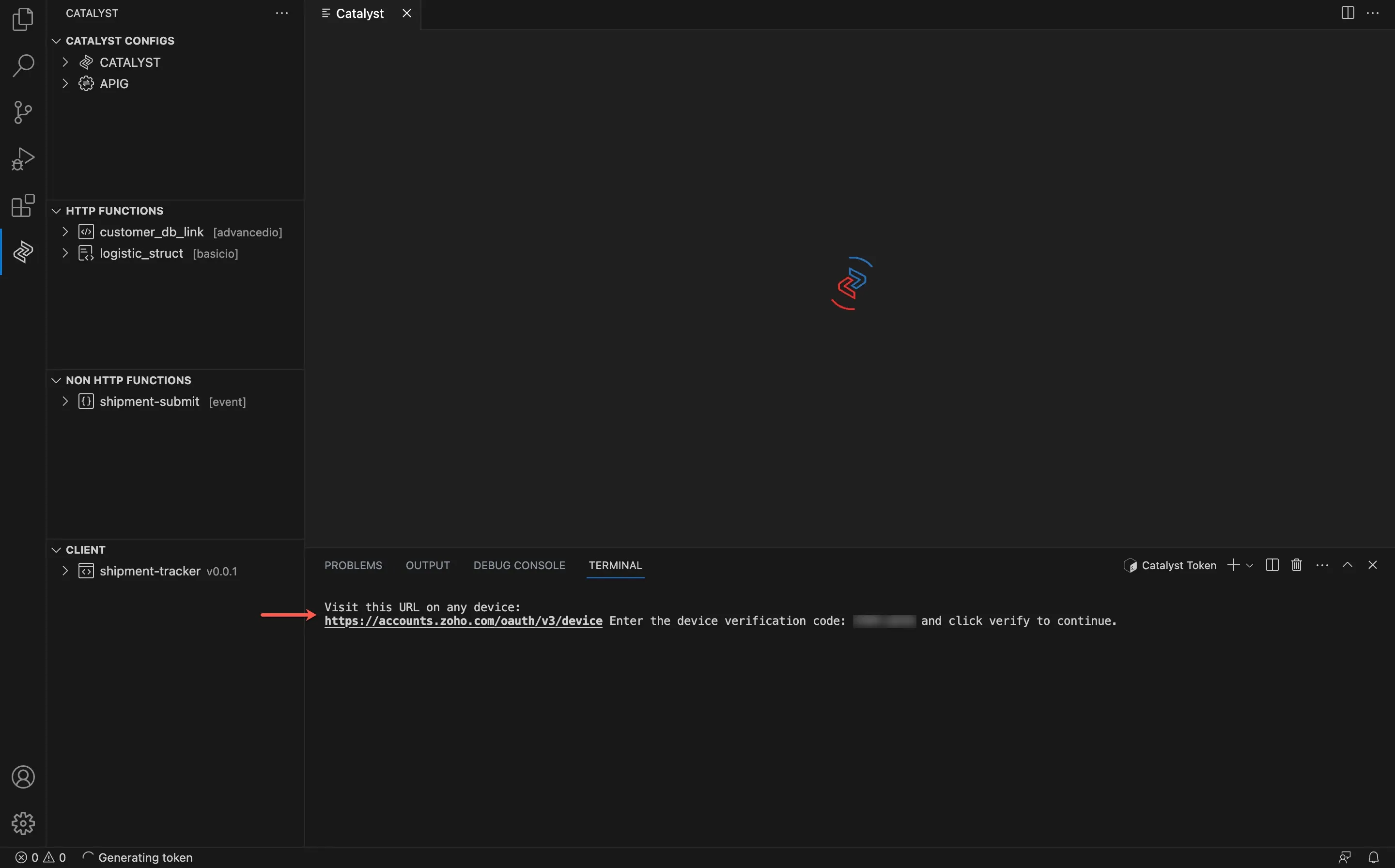Maximize the panel size
The width and height of the screenshot is (1395, 868).
1348,565
